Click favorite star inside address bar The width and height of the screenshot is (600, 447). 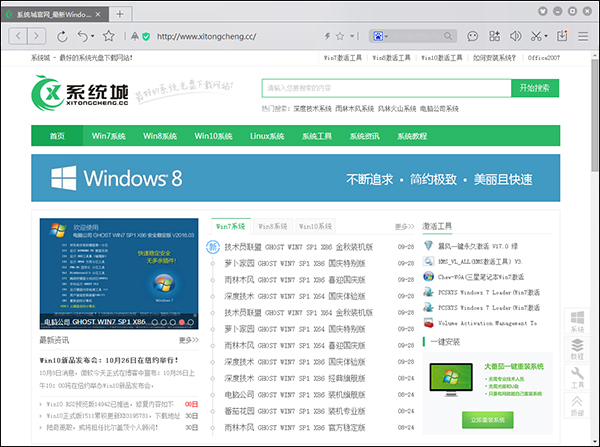(340, 36)
